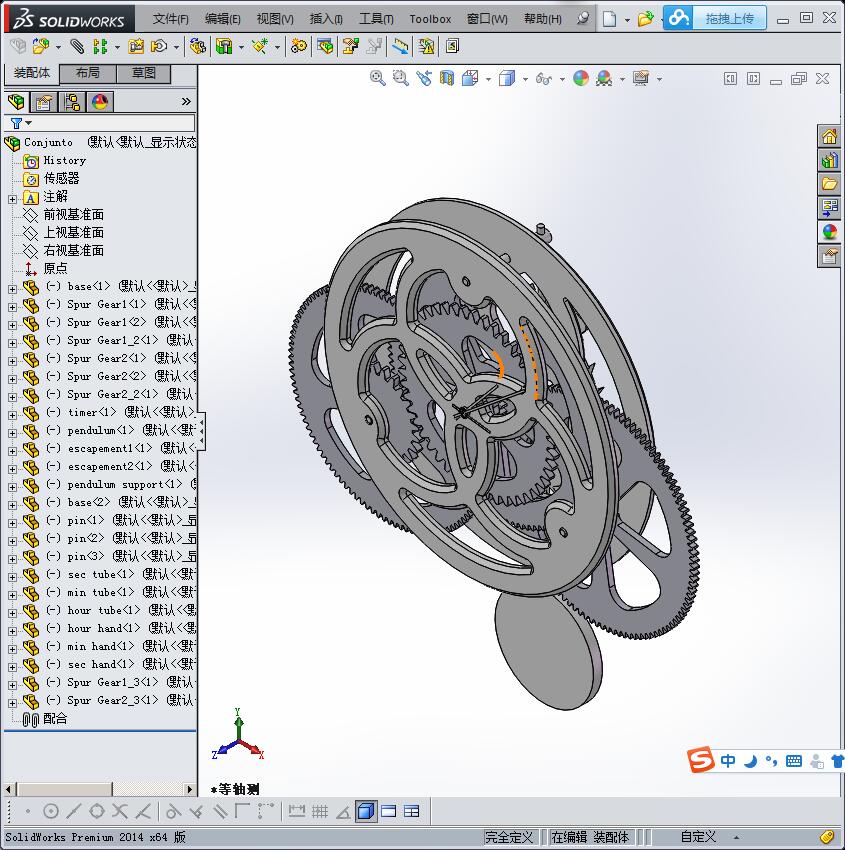Screen dimensions: 845x850
Task: Click the 拖拽上传 upload button
Action: click(x=715, y=18)
